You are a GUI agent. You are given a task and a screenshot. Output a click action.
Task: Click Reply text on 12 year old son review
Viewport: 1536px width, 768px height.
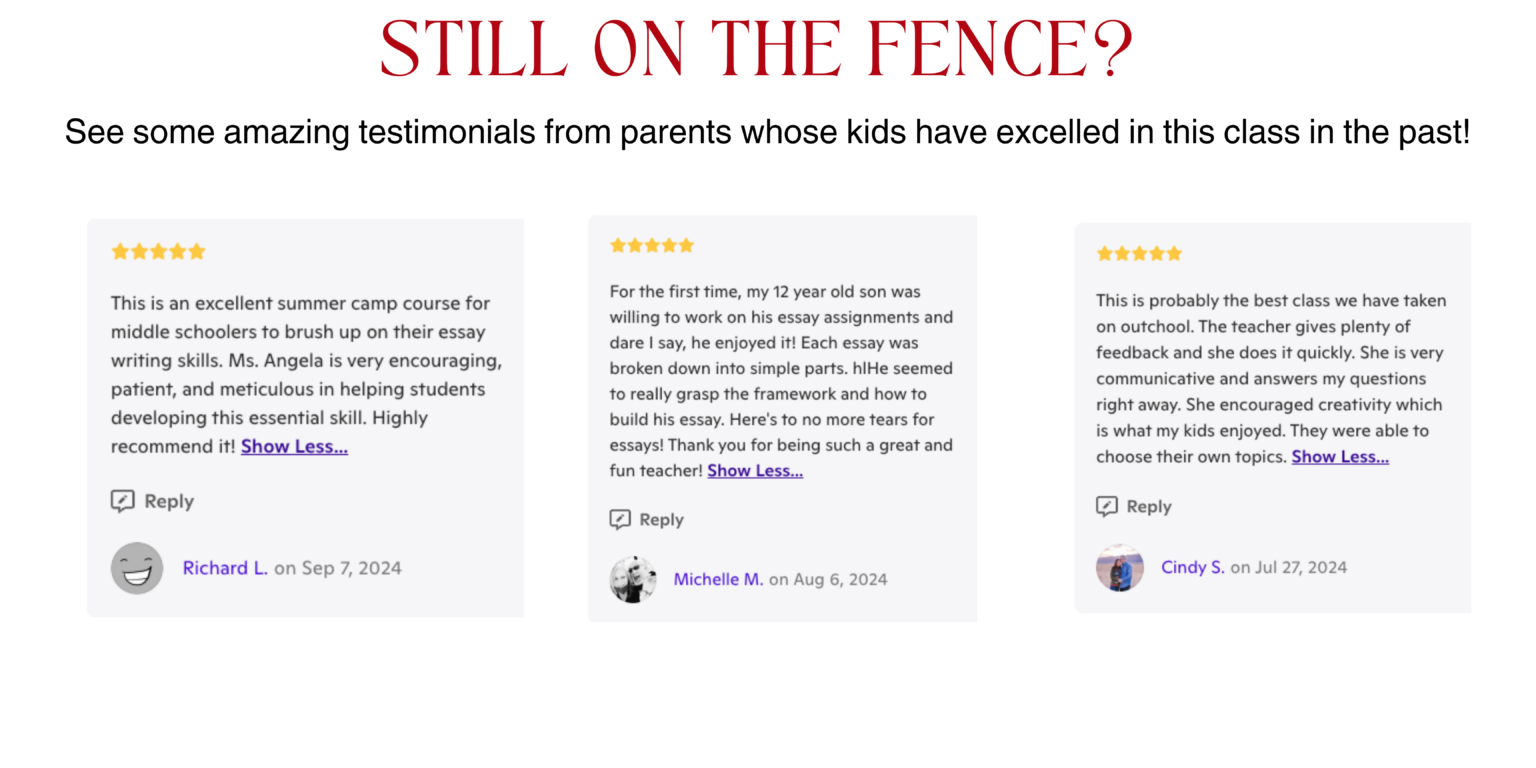pyautogui.click(x=661, y=519)
